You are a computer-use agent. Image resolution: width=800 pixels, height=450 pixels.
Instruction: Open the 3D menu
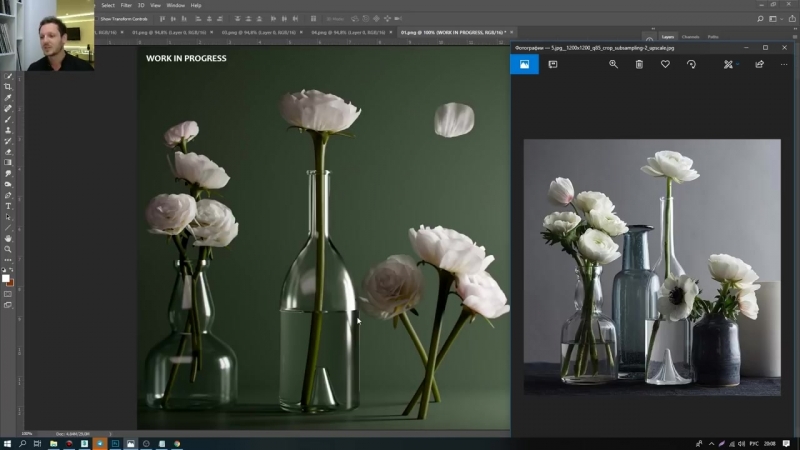[x=141, y=5]
